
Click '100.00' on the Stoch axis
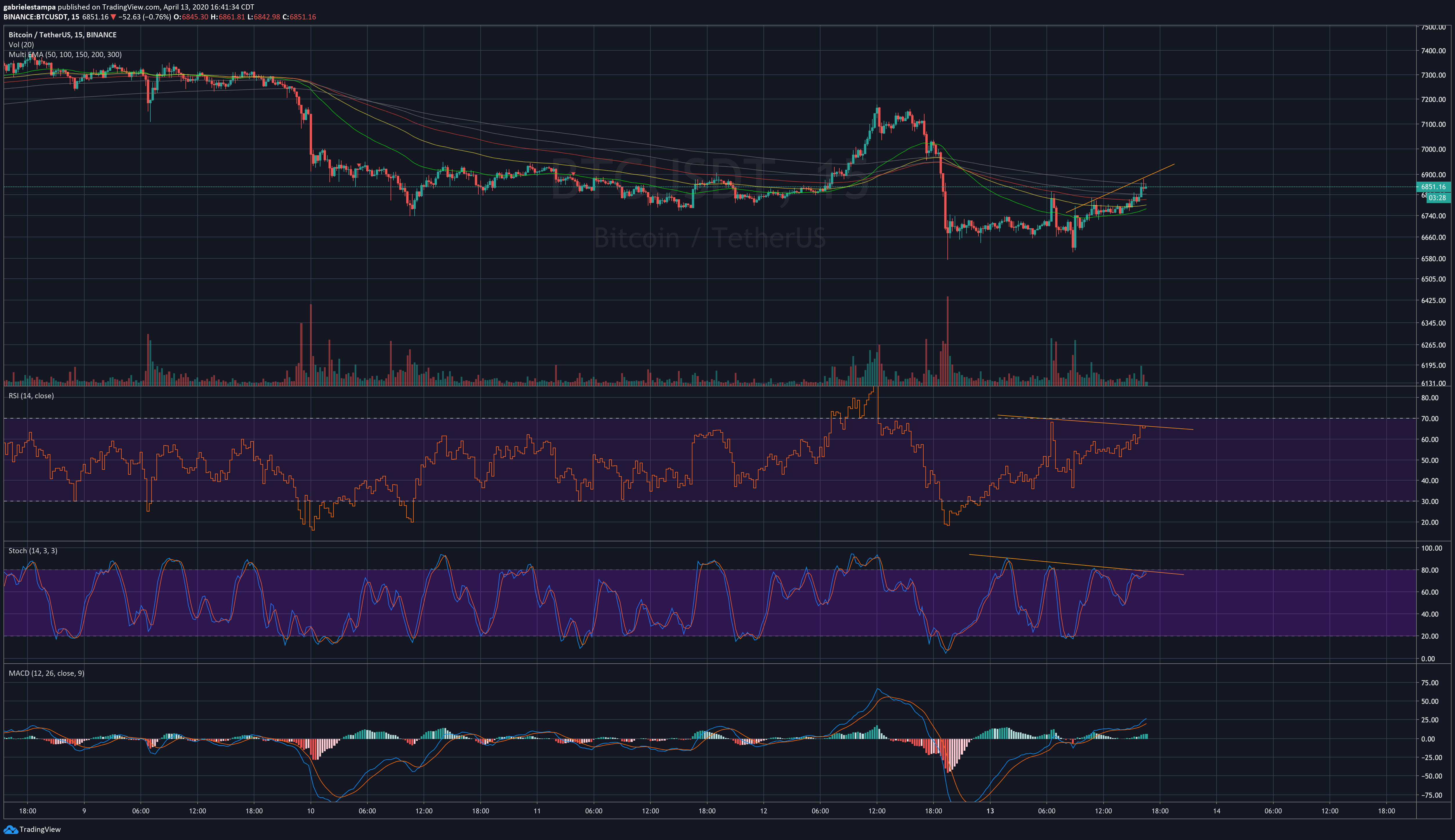pos(1431,548)
